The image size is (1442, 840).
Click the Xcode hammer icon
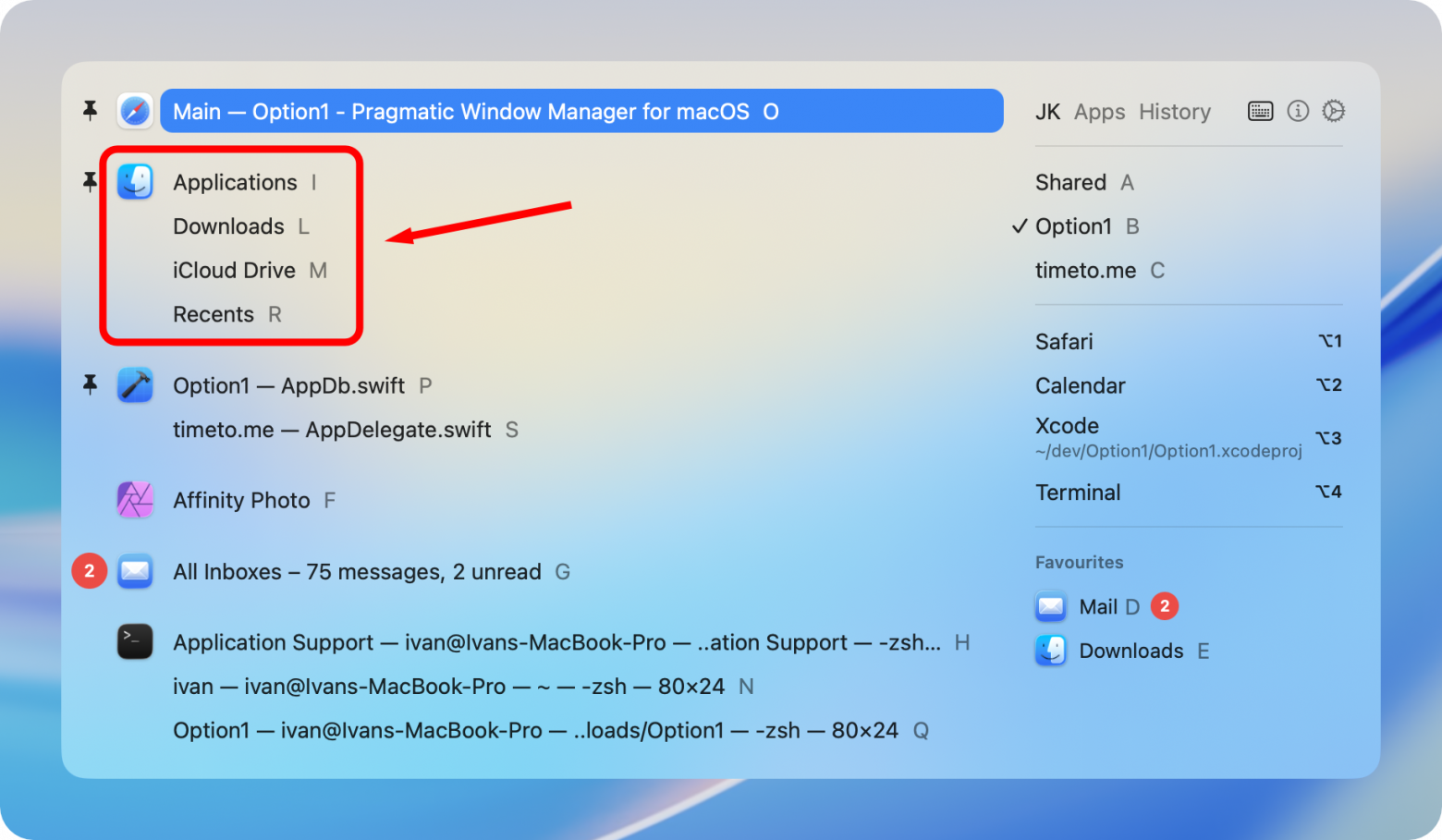[x=135, y=385]
